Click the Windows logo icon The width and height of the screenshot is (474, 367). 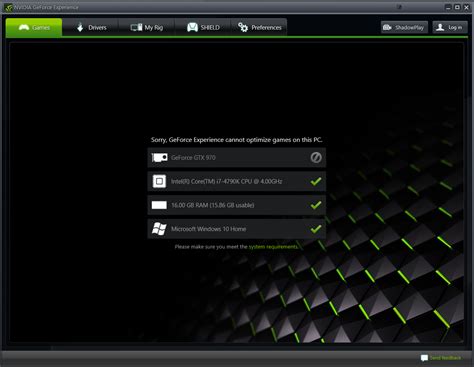coord(159,229)
